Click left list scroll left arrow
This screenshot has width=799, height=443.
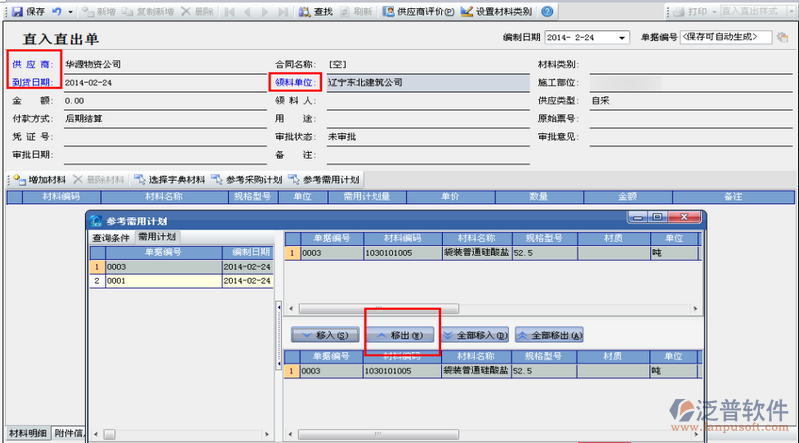click(96, 434)
